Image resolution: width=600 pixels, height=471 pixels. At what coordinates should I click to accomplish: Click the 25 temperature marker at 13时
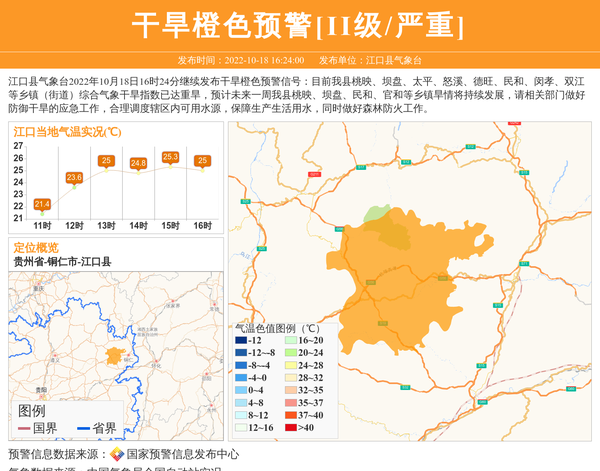click(106, 161)
